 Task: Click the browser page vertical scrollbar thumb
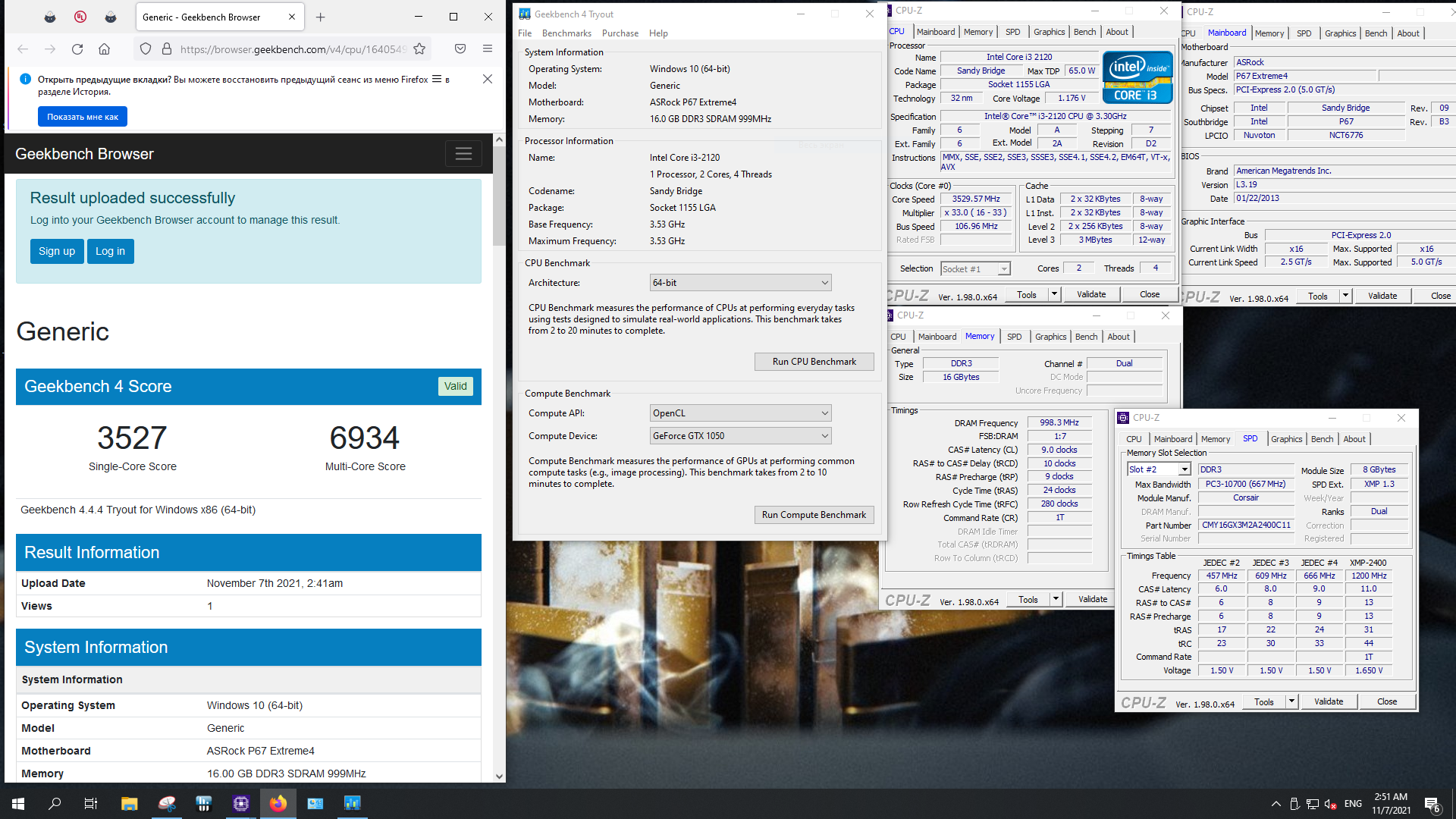point(499,197)
